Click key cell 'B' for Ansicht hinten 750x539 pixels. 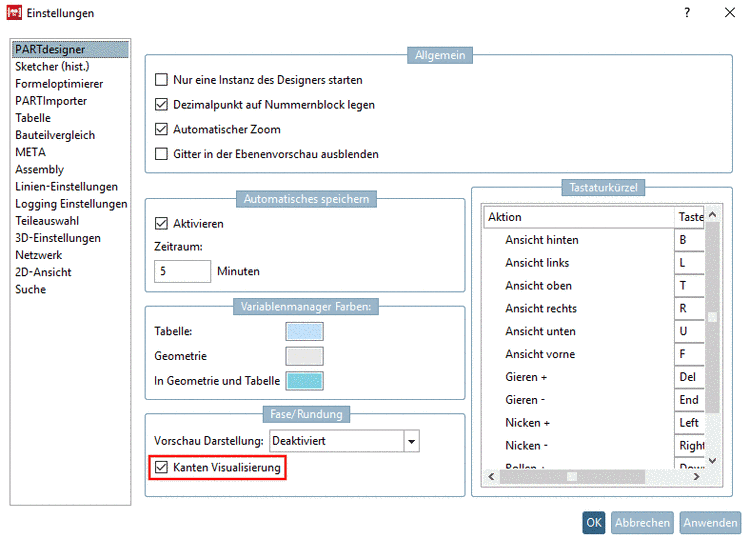click(x=689, y=240)
